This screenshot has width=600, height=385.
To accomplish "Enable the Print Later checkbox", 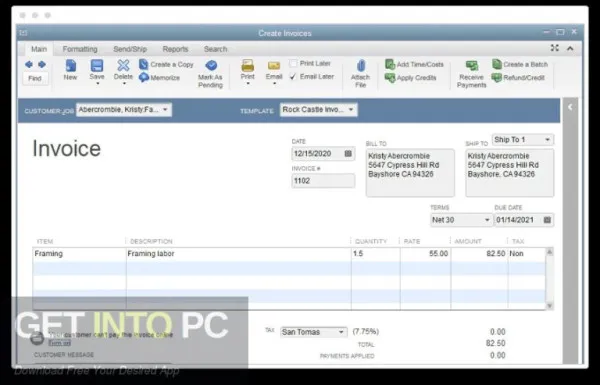I will (293, 64).
